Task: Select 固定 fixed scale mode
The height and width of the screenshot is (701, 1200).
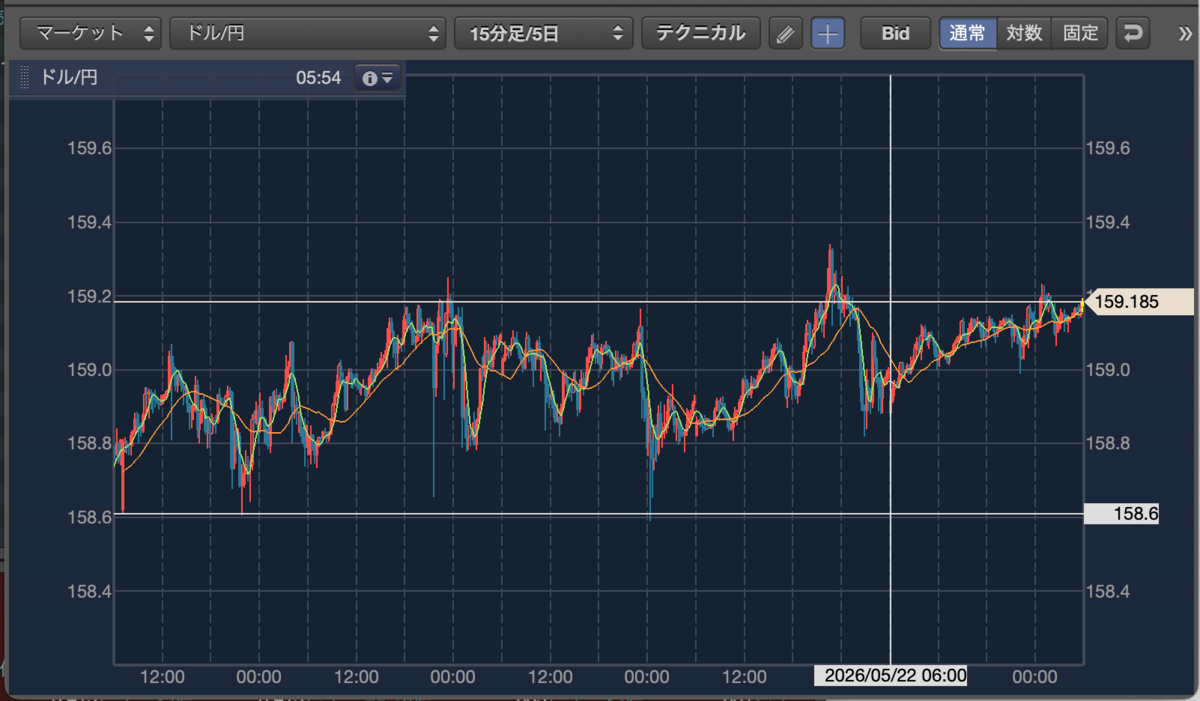Action: pyautogui.click(x=1080, y=33)
